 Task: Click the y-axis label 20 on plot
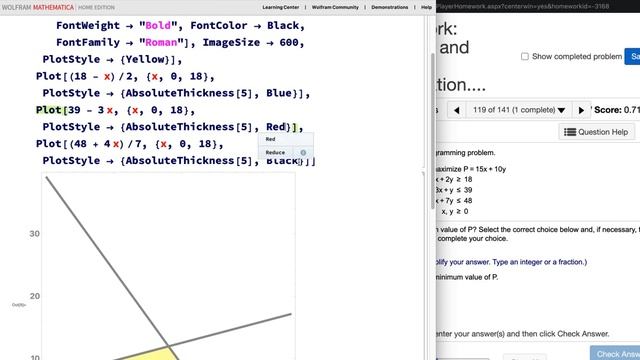[35, 296]
